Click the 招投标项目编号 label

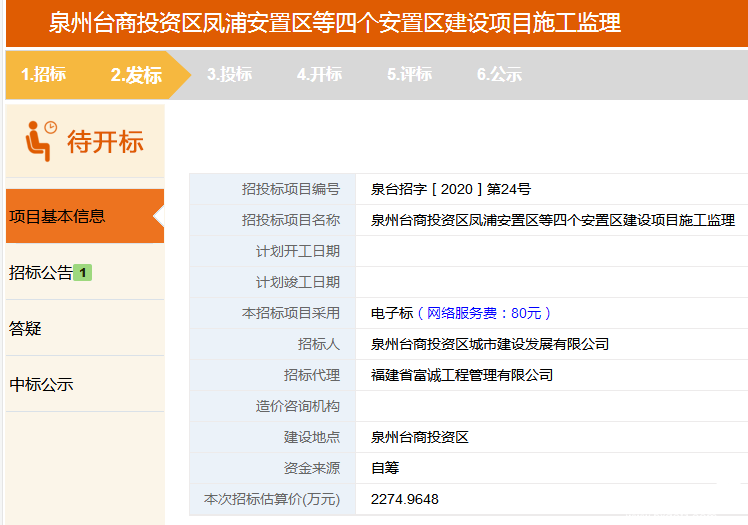tap(291, 189)
